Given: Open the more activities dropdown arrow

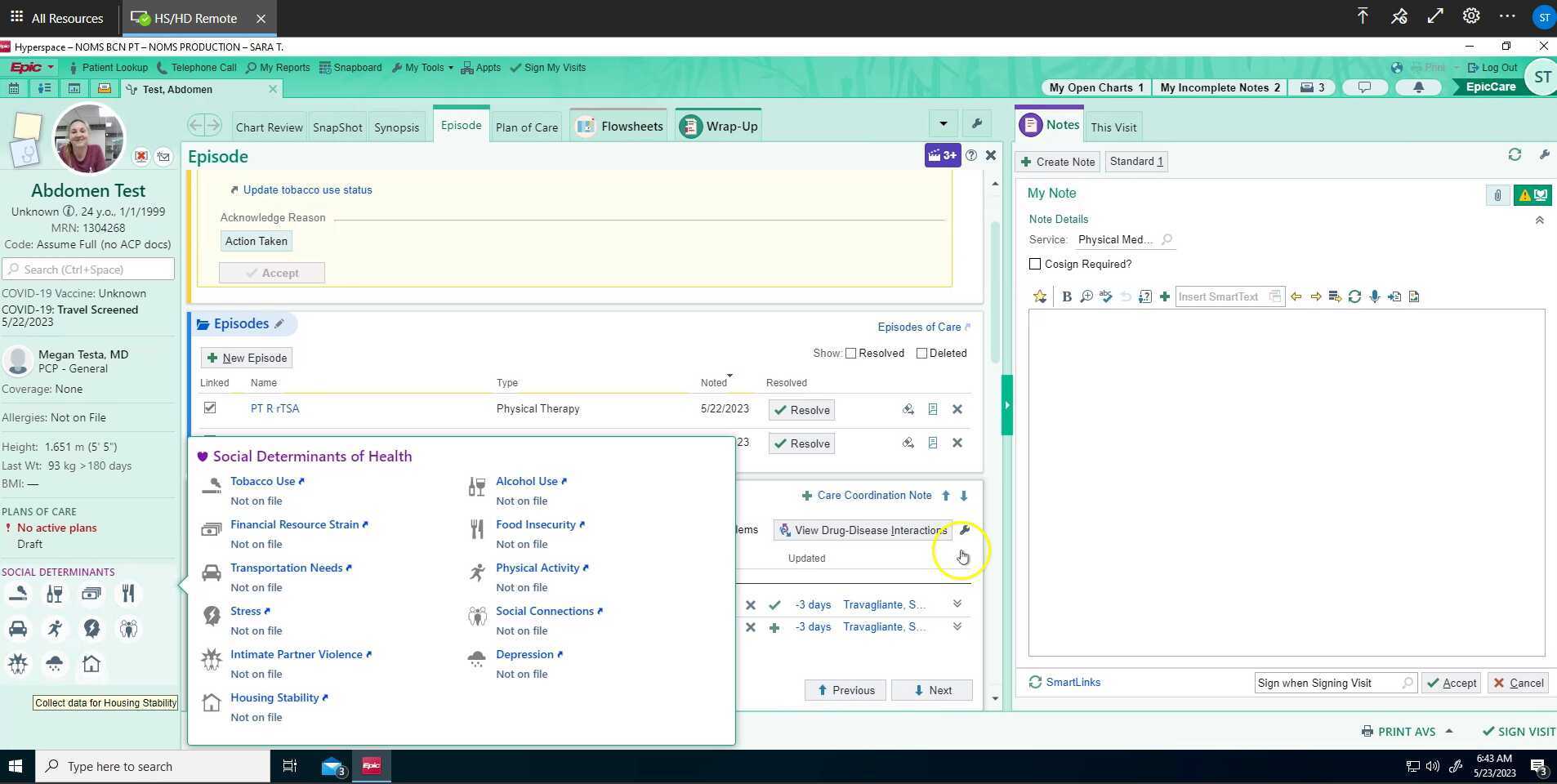Looking at the screenshot, I should (x=943, y=124).
